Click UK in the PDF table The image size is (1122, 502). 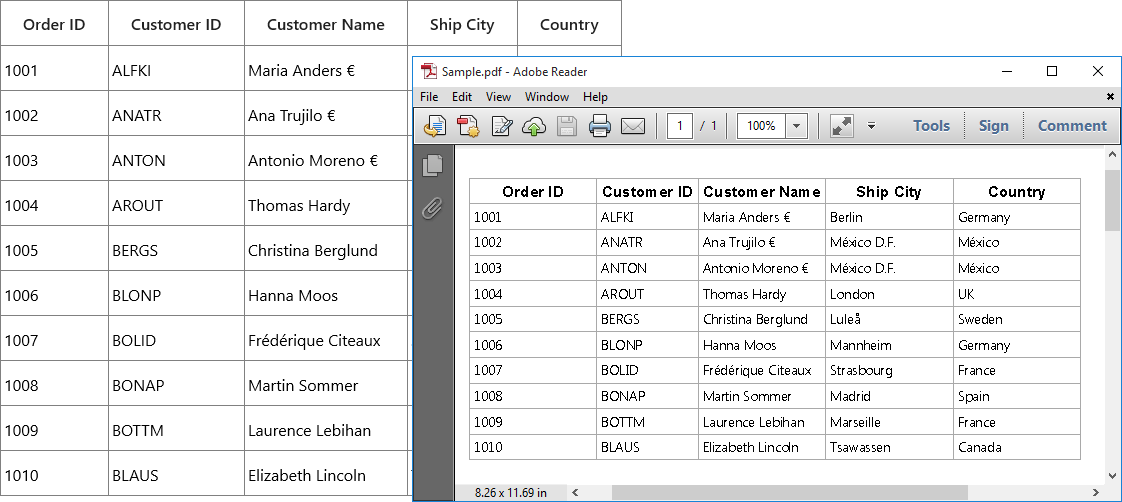click(x=966, y=294)
